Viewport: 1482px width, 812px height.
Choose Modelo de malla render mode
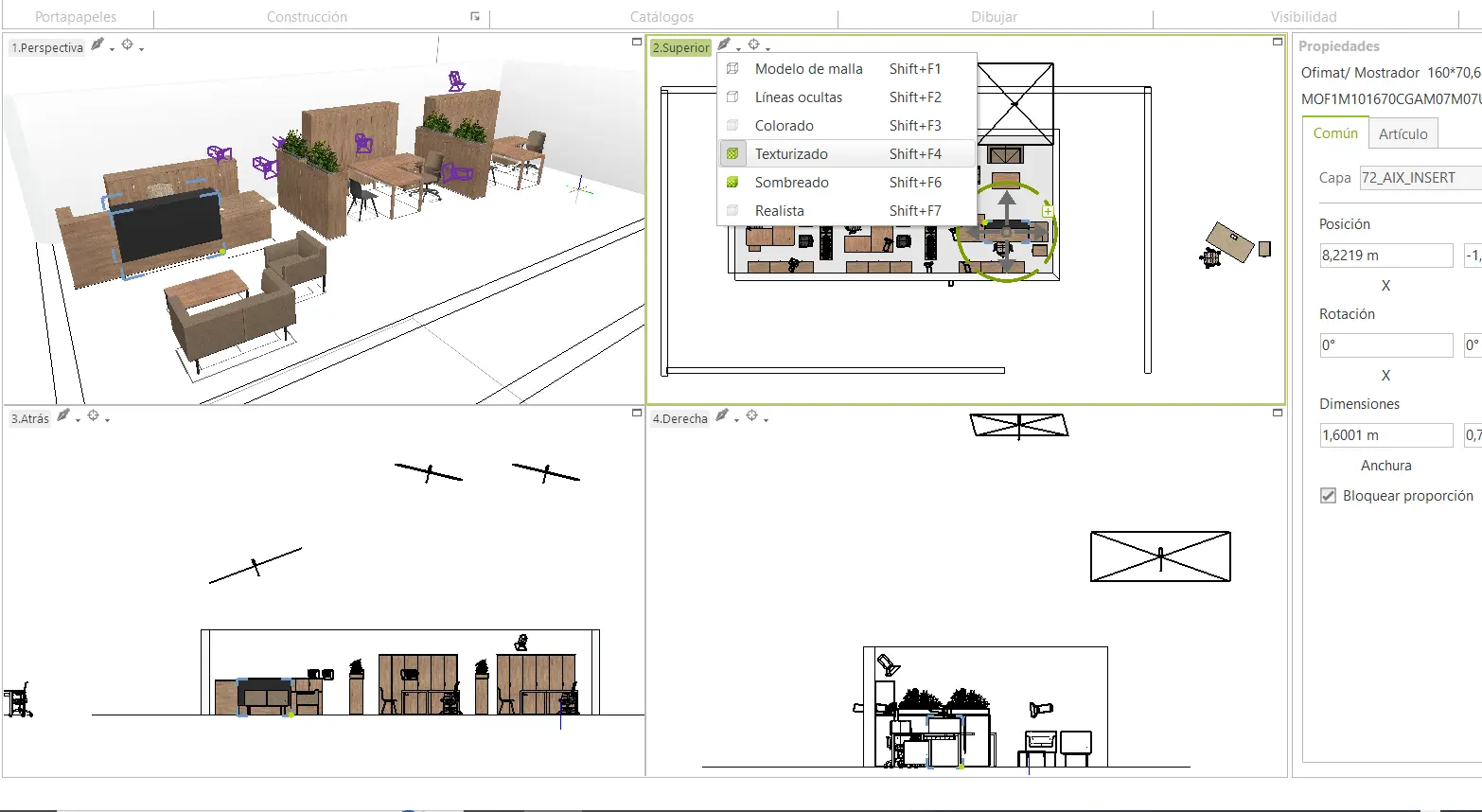847,69
